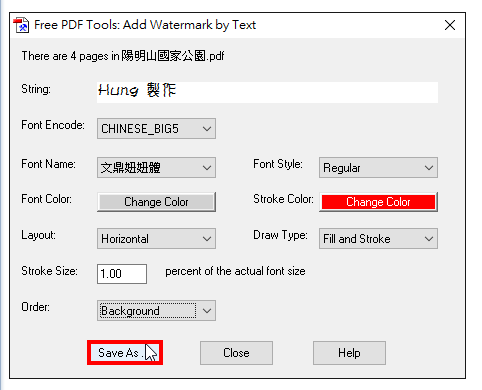Click the String watermark text field
This screenshot has width=482, height=390.
(x=267, y=92)
